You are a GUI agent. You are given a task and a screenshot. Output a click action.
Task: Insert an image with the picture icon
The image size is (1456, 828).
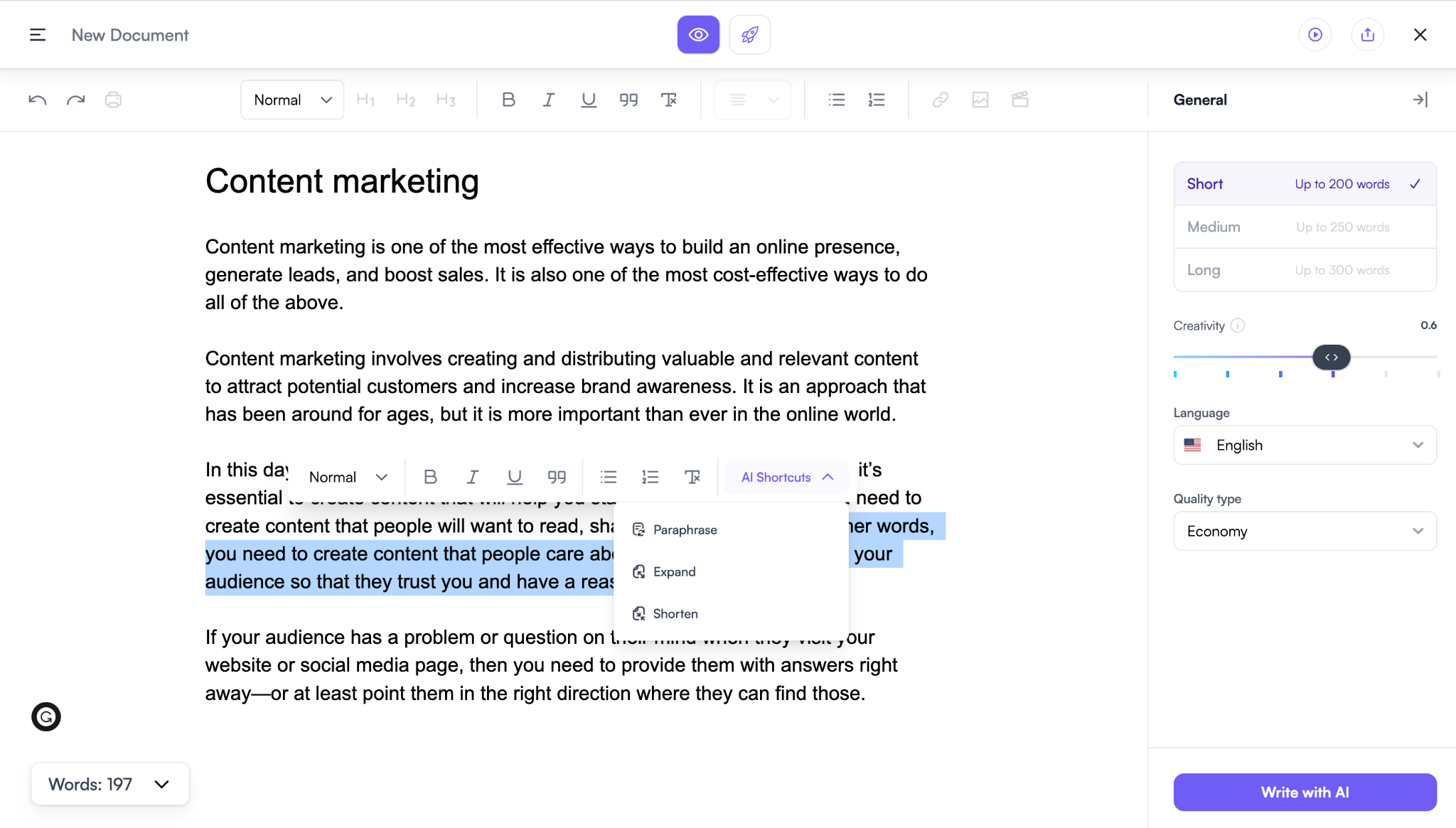980,100
